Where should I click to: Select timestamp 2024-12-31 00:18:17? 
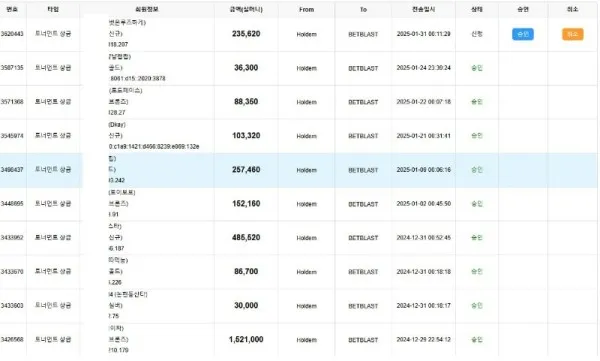[424, 305]
